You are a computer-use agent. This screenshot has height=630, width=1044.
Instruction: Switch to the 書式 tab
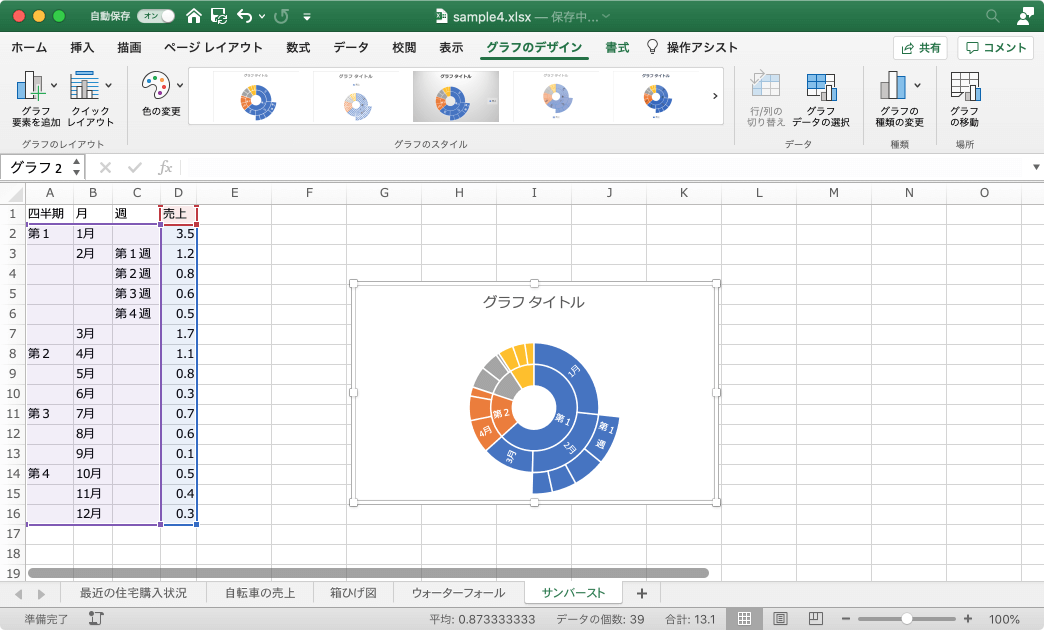click(617, 47)
